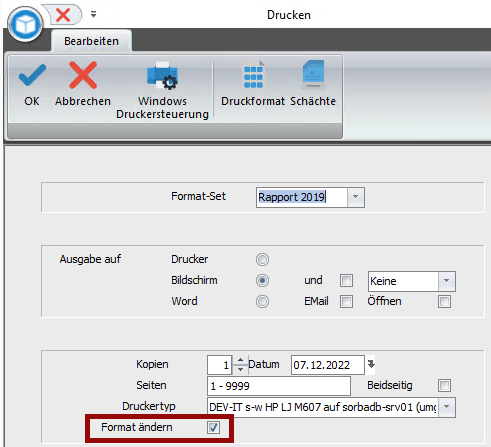Switch to the Bearbeiten ribbon tab
The height and width of the screenshot is (447, 491).
(x=91, y=41)
